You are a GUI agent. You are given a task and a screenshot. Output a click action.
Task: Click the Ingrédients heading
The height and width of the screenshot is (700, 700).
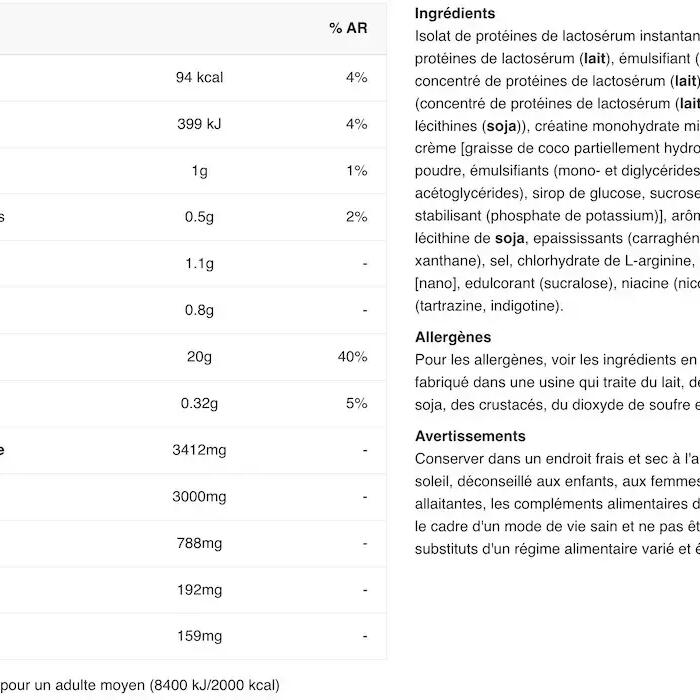point(455,13)
